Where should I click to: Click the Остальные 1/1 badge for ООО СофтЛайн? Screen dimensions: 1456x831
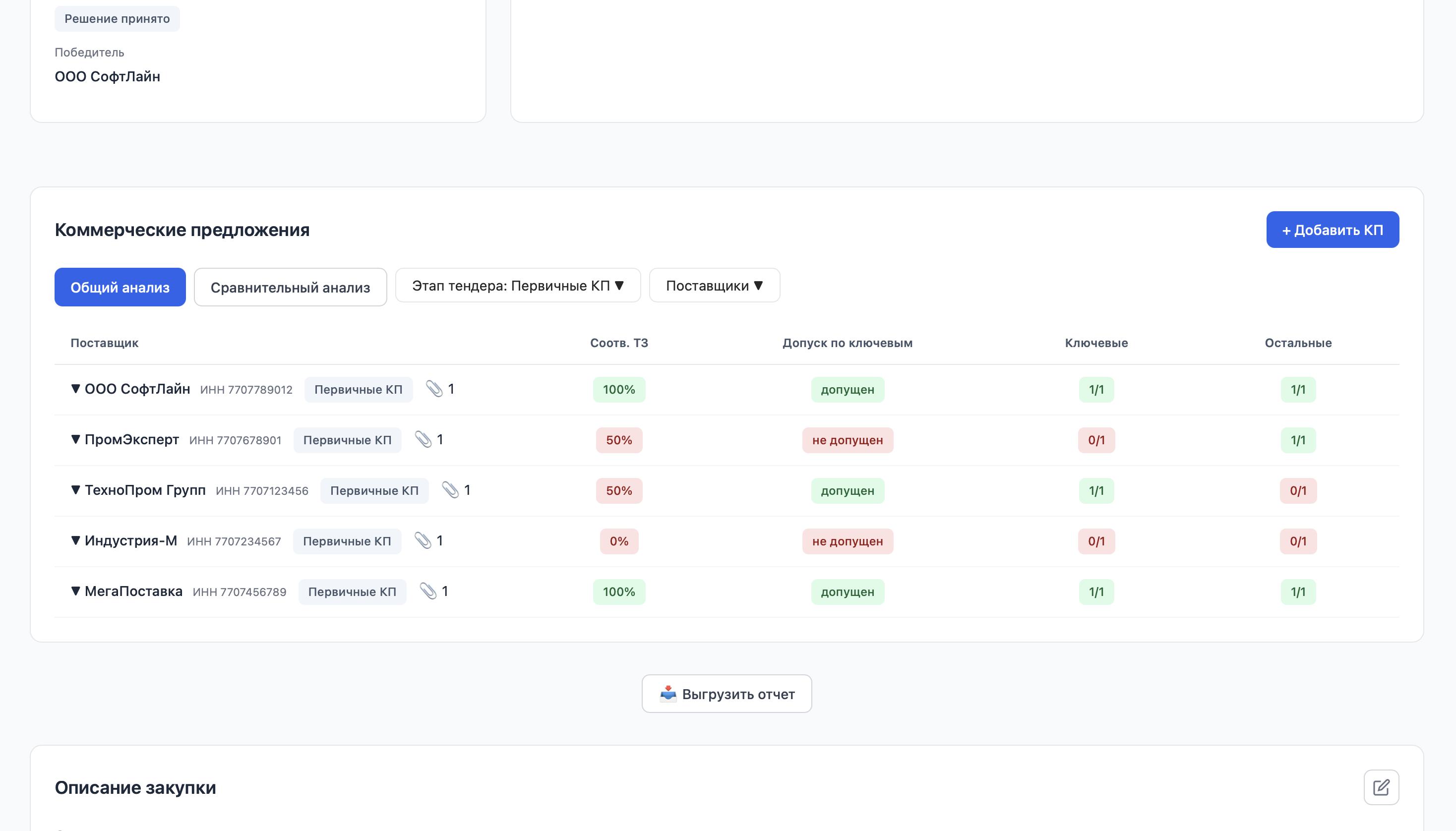1298,389
